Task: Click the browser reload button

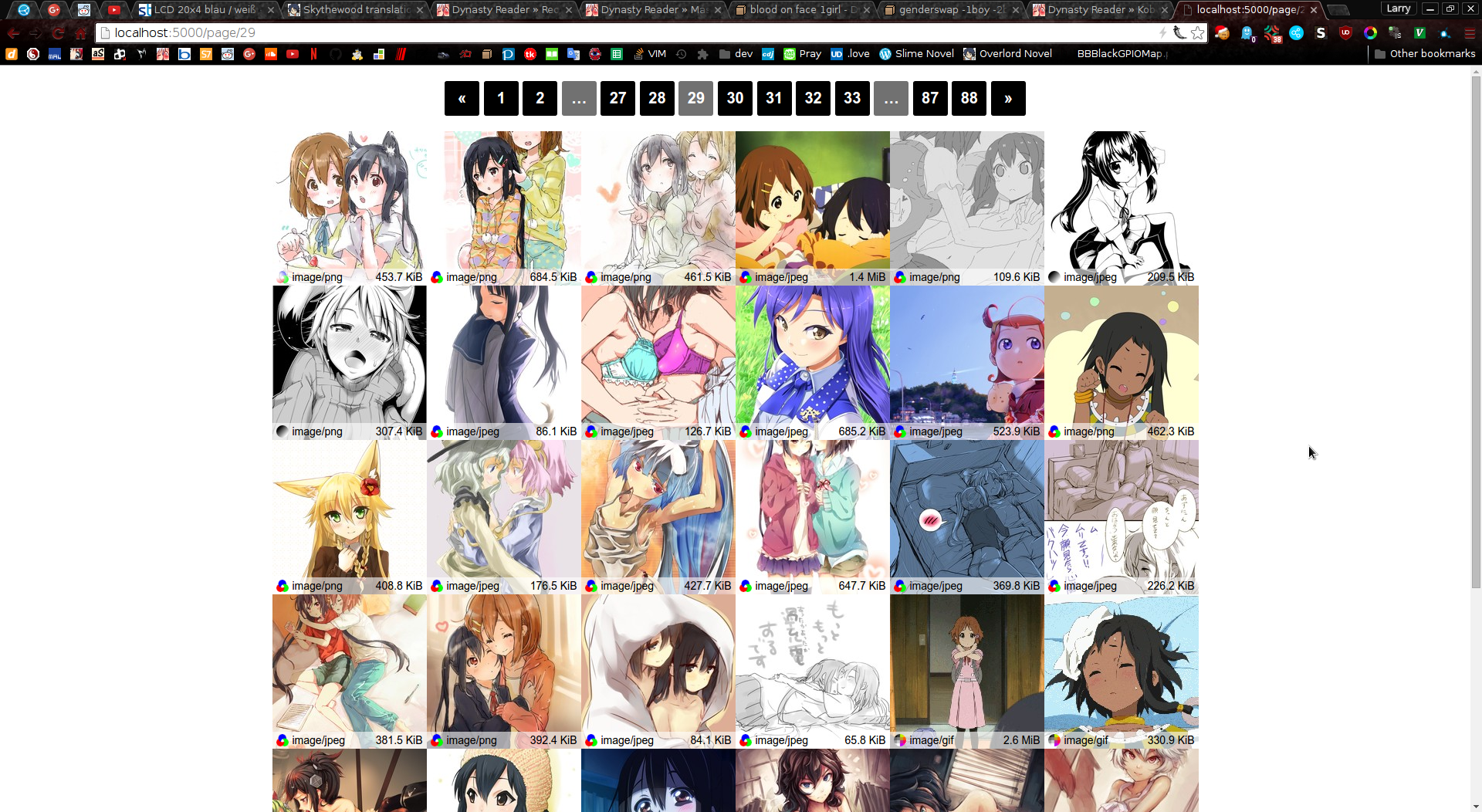Action: pyautogui.click(x=58, y=33)
